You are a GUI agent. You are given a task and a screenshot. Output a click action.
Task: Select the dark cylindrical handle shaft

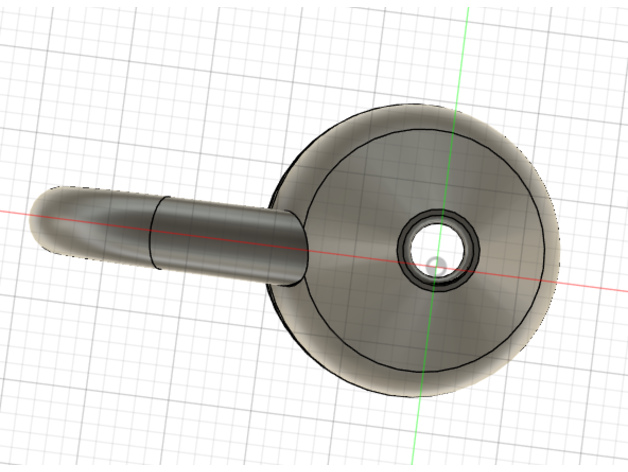[225, 235]
